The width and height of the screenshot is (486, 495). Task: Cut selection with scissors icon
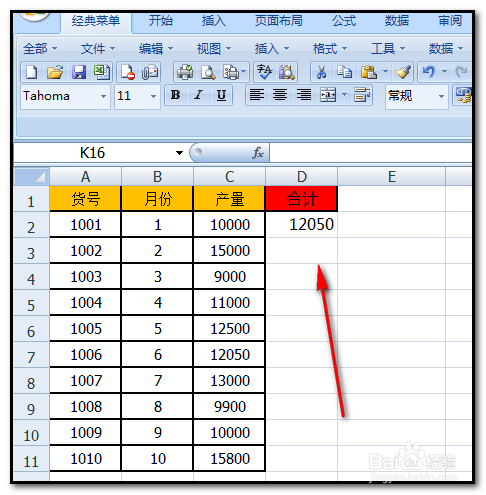(322, 72)
